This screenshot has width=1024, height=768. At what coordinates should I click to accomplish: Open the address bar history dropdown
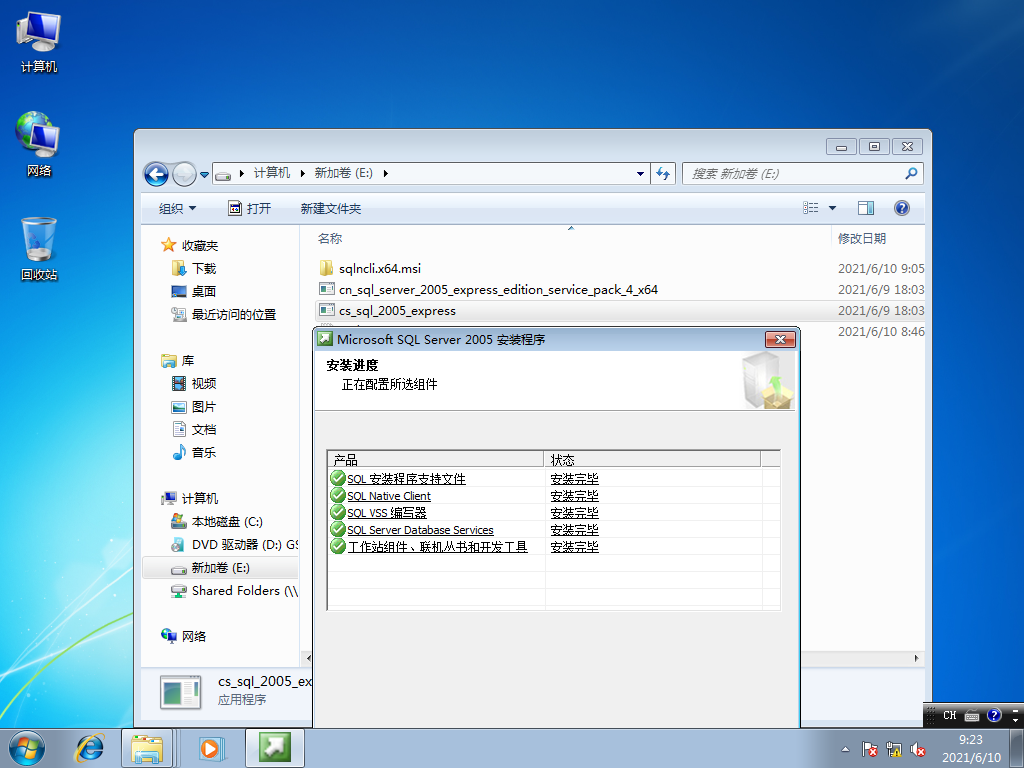(640, 173)
